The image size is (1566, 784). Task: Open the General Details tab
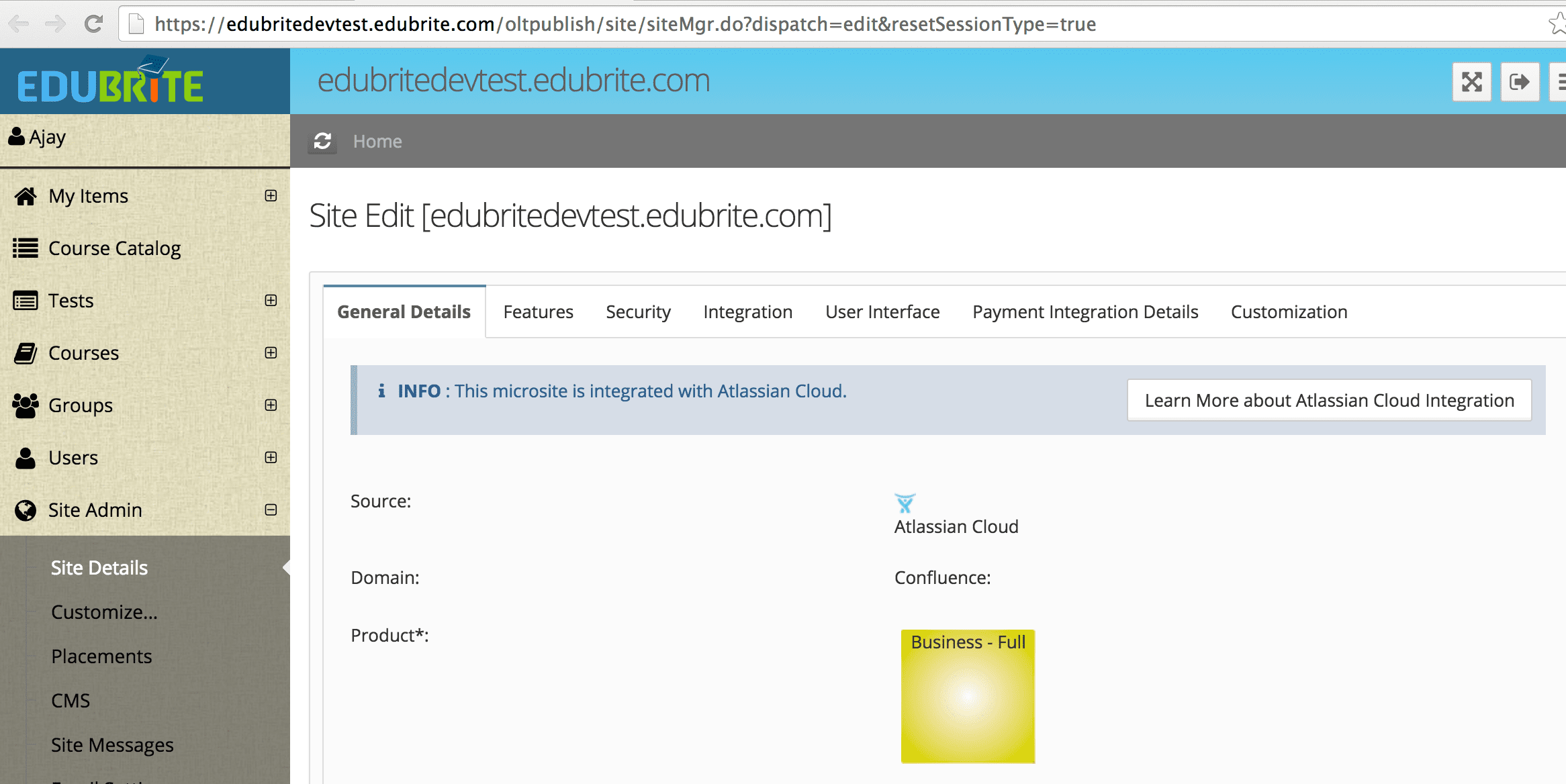[404, 312]
